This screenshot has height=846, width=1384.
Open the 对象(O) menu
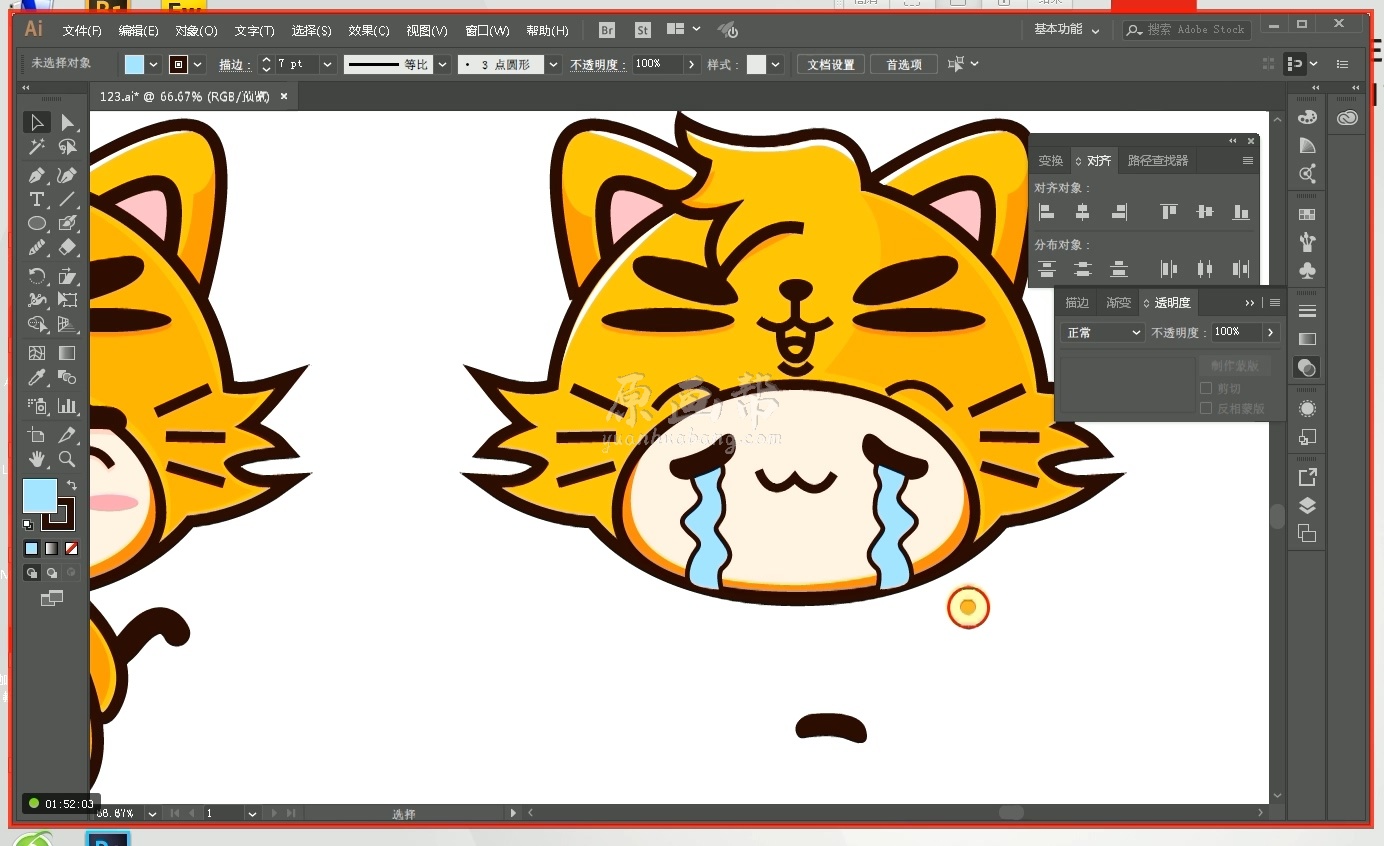click(196, 31)
